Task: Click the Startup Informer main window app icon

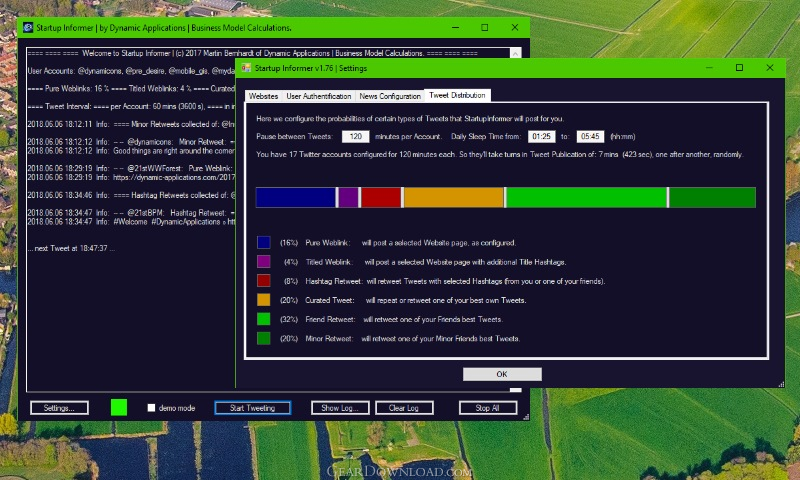Action: pyautogui.click(x=28, y=28)
